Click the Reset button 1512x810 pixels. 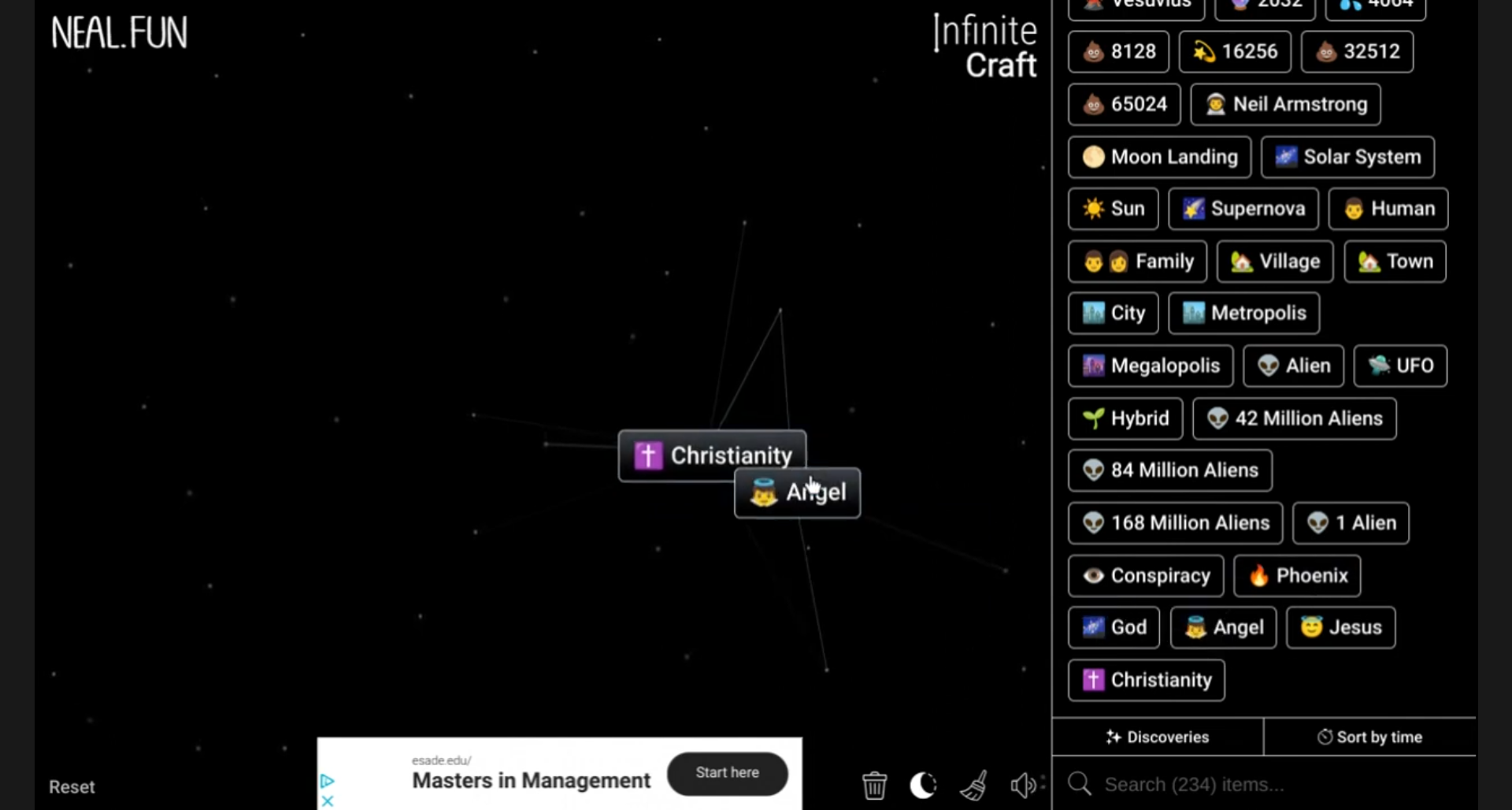pos(72,787)
